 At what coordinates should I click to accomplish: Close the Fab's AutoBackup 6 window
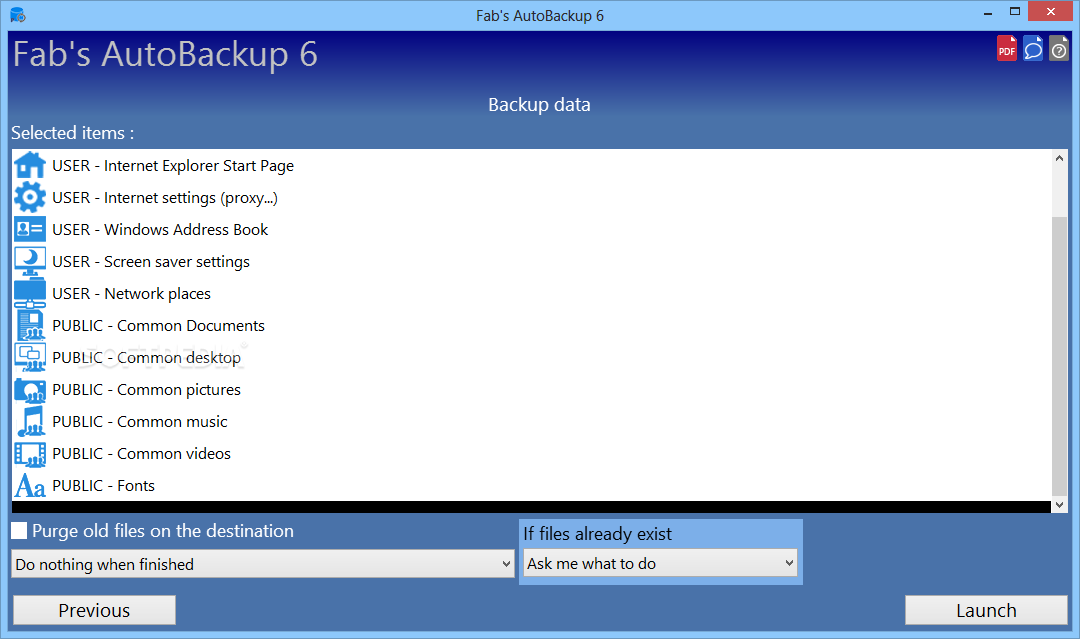1050,12
